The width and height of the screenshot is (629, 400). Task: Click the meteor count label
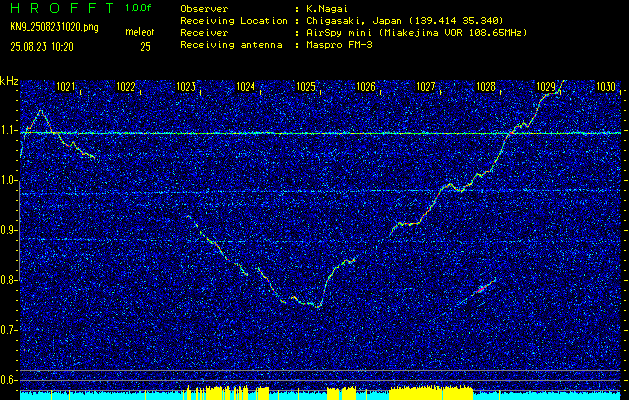pos(140,32)
